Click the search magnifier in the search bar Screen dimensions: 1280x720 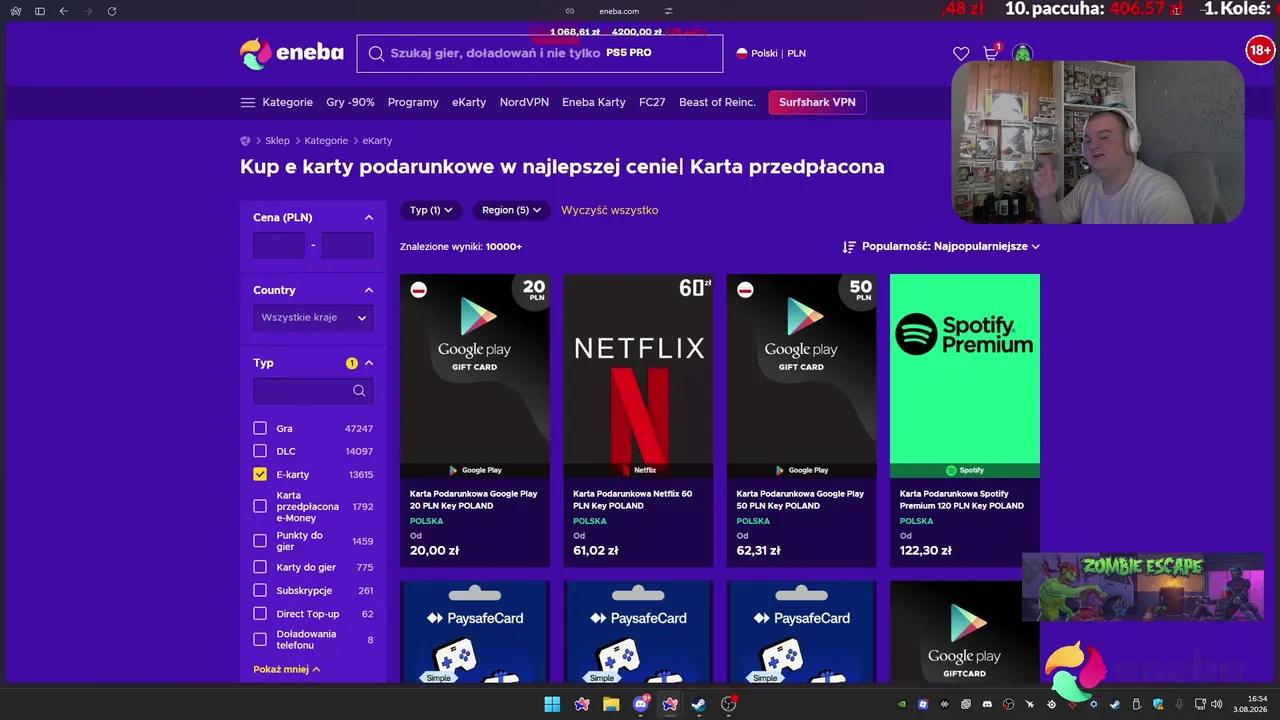[x=376, y=54]
